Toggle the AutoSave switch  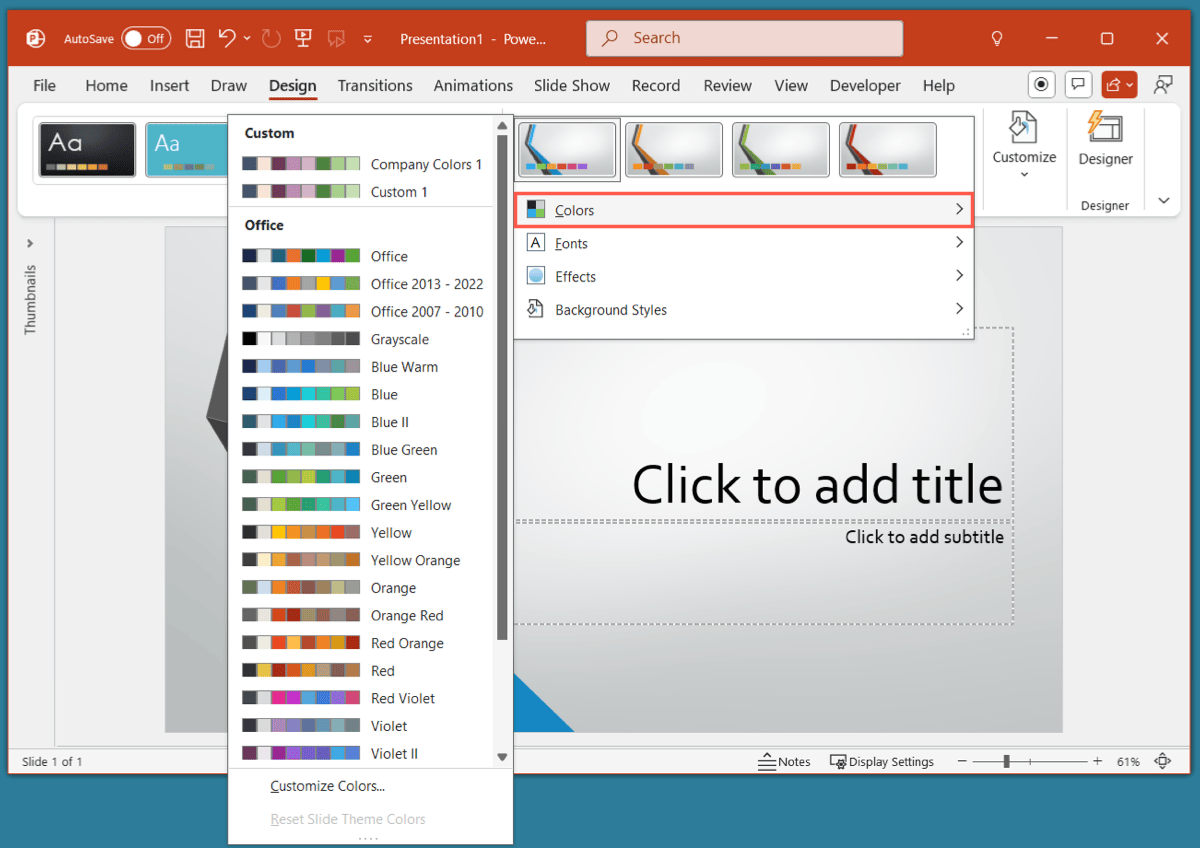(x=146, y=39)
